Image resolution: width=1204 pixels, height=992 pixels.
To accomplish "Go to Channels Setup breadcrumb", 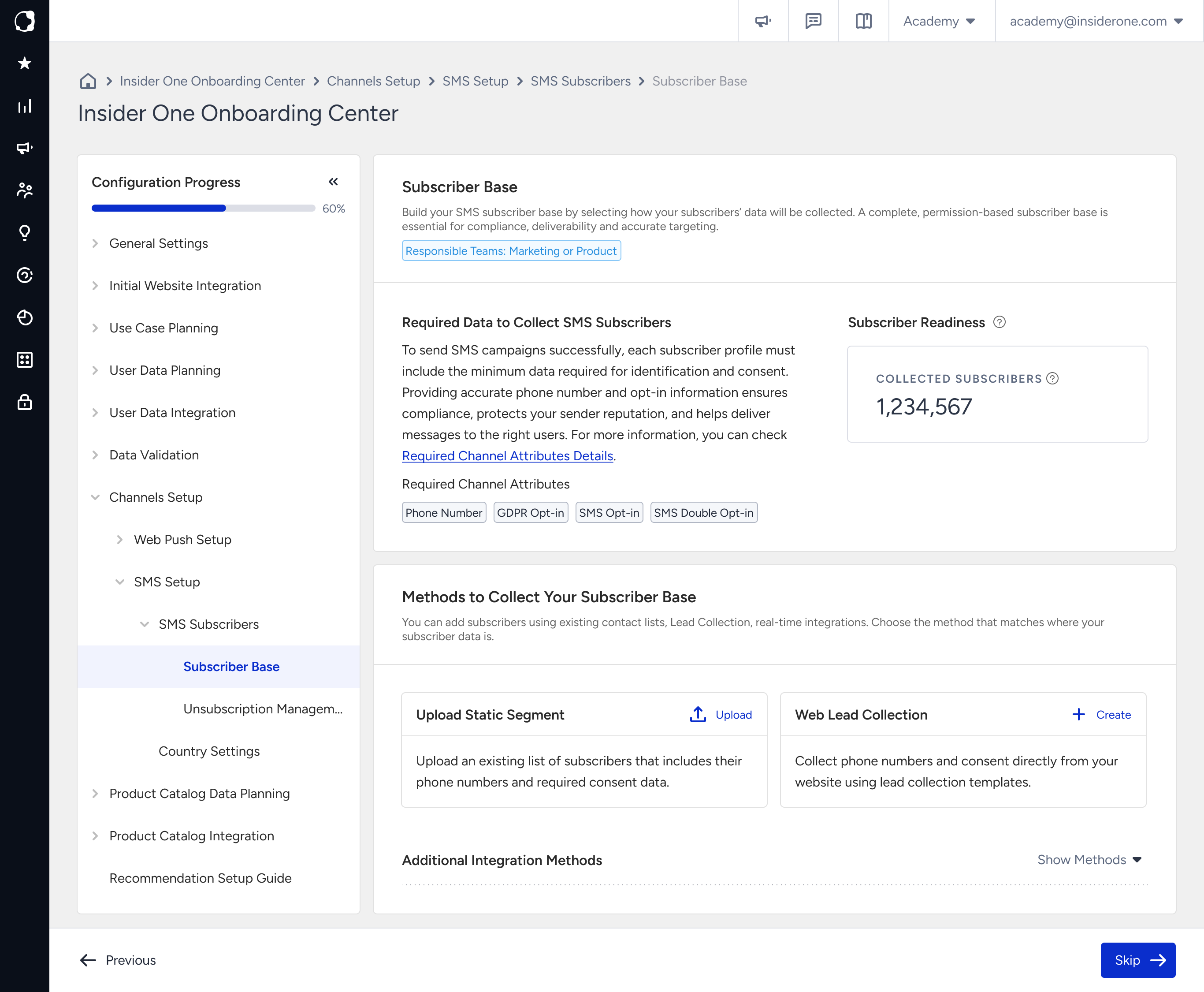I will pyautogui.click(x=374, y=81).
